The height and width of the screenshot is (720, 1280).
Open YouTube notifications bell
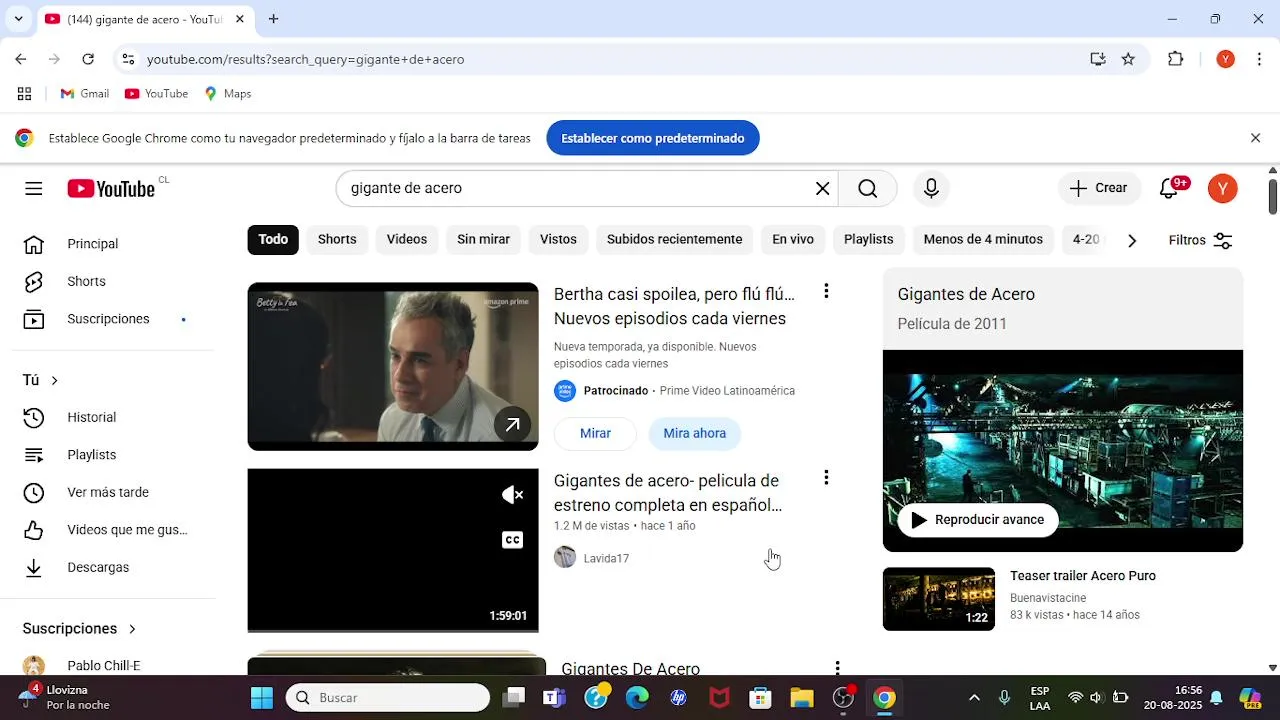(x=1169, y=188)
